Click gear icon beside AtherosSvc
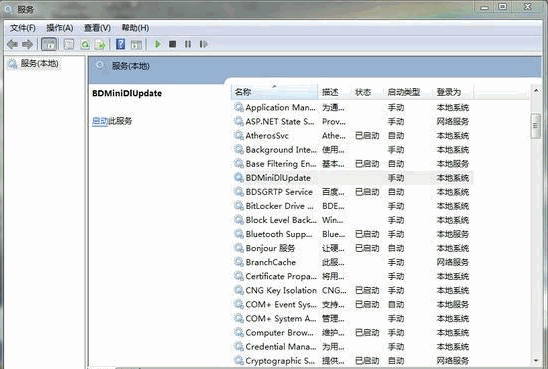The image size is (548, 369). pyautogui.click(x=239, y=135)
